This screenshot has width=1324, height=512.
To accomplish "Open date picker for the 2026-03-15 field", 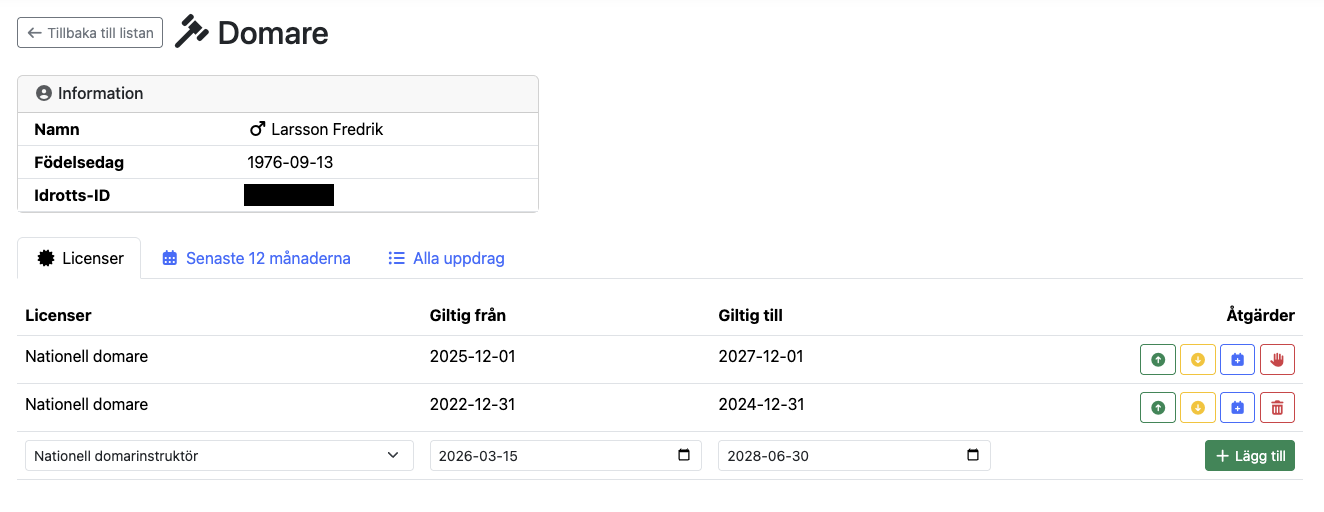I will [684, 456].
